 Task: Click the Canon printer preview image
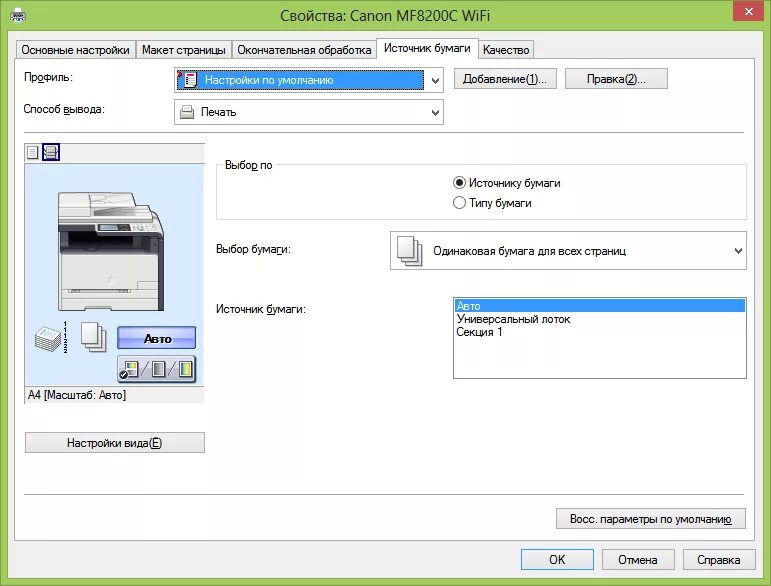[111, 251]
